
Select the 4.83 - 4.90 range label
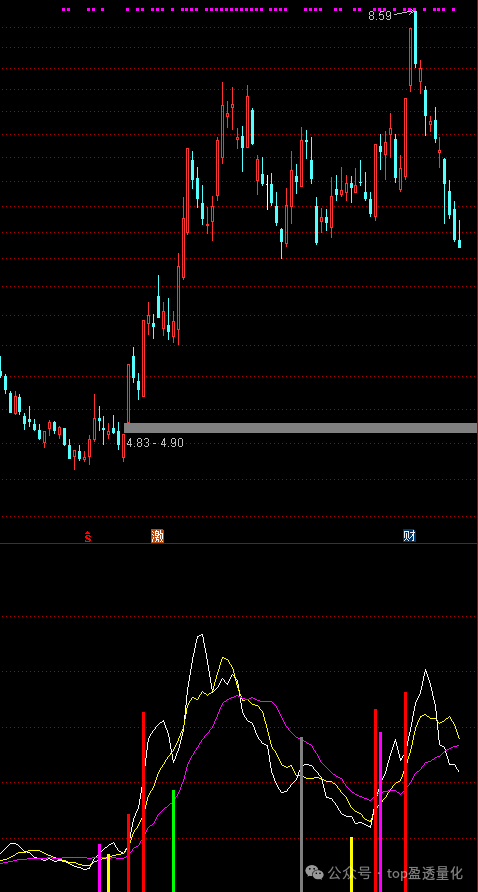pyautogui.click(x=155, y=443)
